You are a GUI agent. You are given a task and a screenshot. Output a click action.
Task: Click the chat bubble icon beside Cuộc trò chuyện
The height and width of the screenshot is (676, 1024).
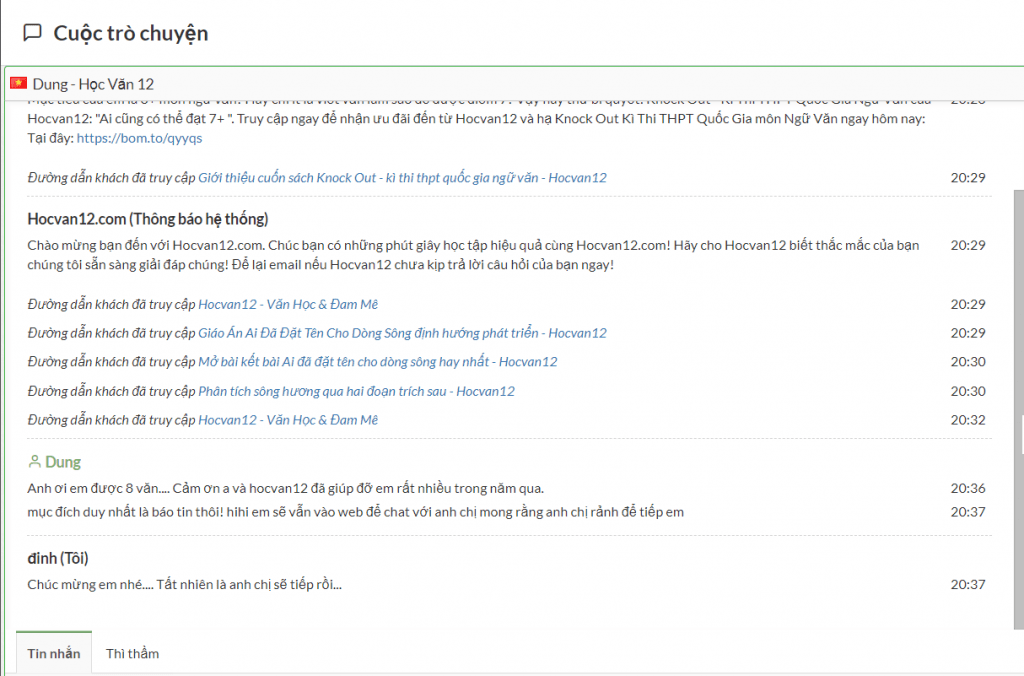click(x=32, y=32)
